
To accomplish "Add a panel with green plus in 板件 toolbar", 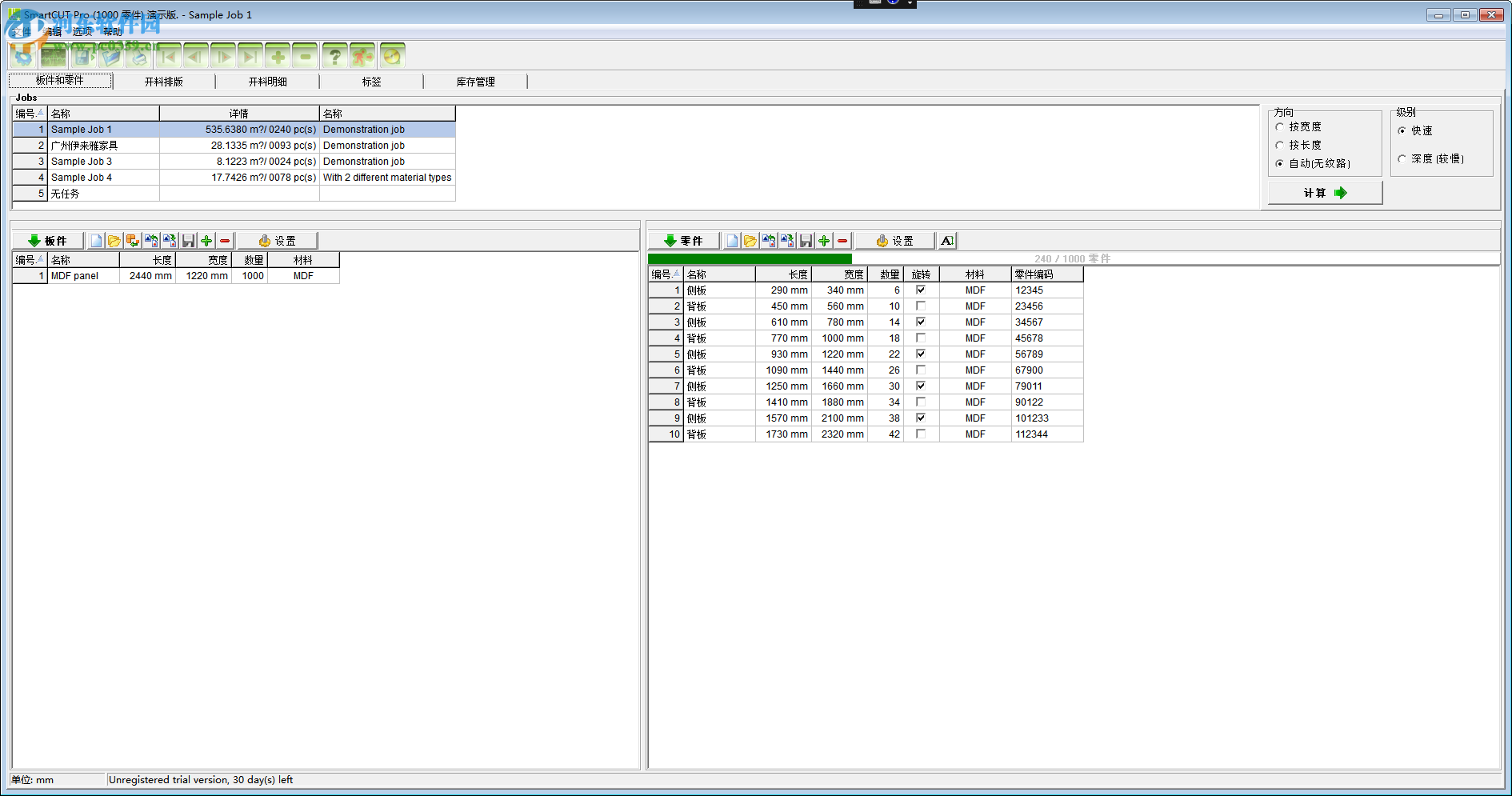I will click(206, 241).
